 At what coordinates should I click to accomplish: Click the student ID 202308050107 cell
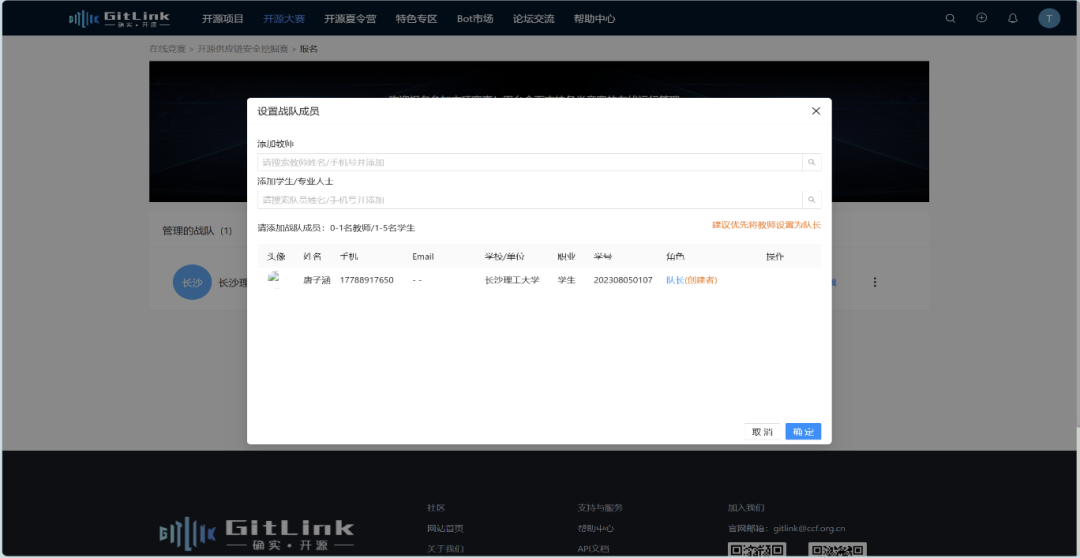click(623, 280)
